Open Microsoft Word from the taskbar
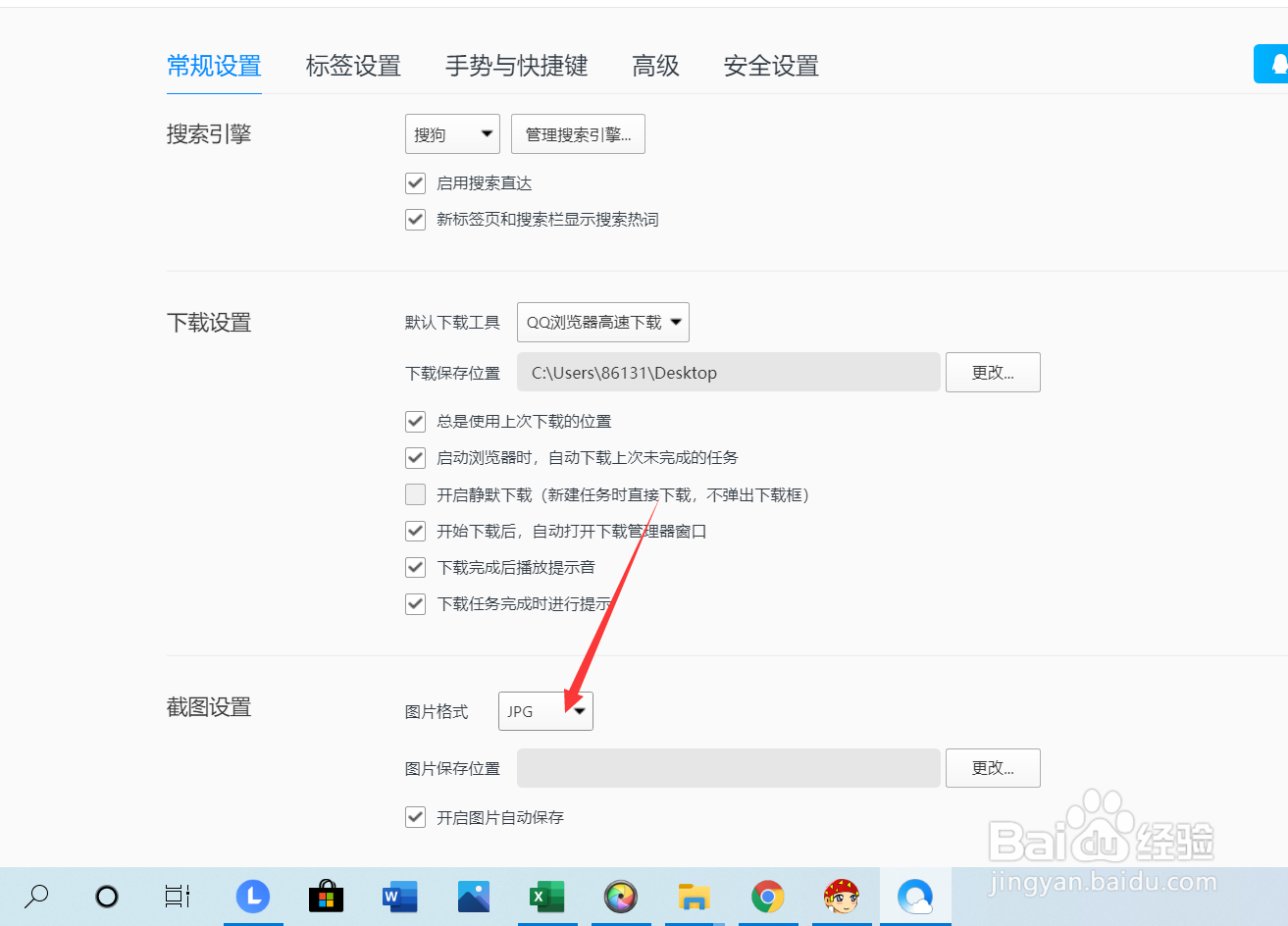 coord(400,897)
